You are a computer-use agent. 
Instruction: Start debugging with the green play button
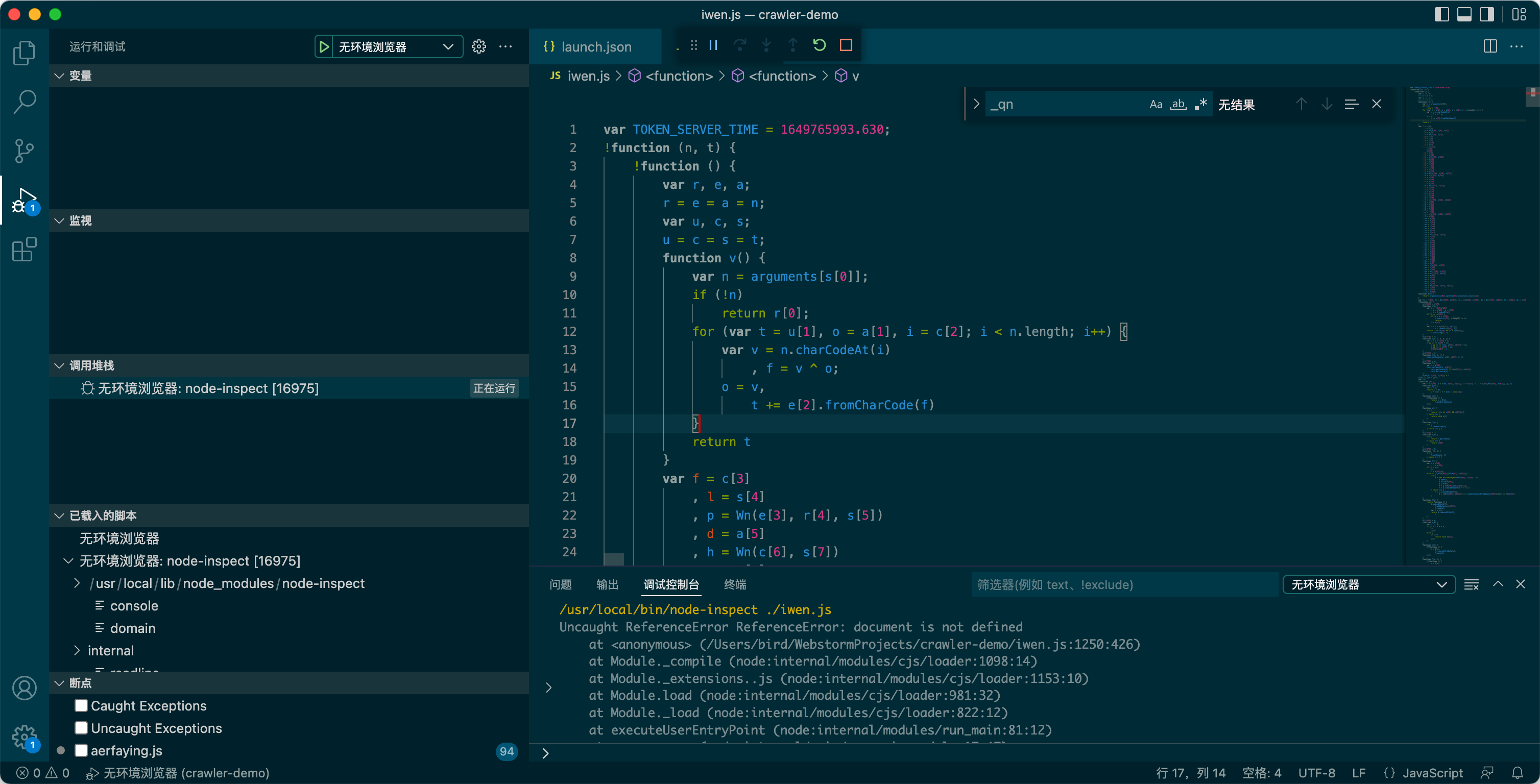[323, 46]
